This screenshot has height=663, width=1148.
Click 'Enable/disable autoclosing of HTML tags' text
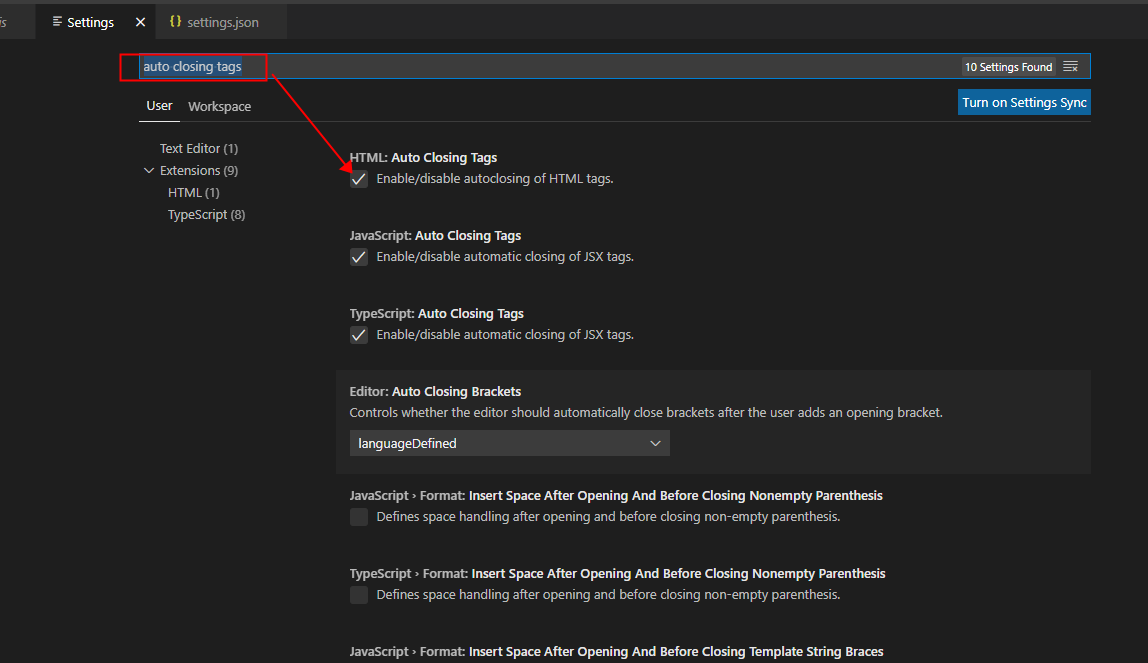click(x=495, y=179)
